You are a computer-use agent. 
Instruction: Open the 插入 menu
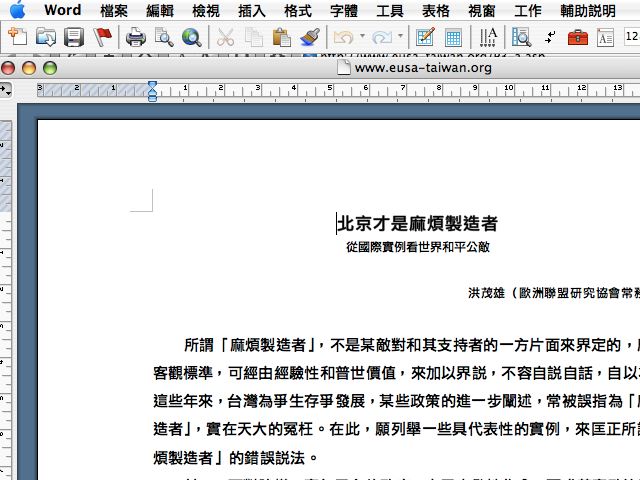251,10
